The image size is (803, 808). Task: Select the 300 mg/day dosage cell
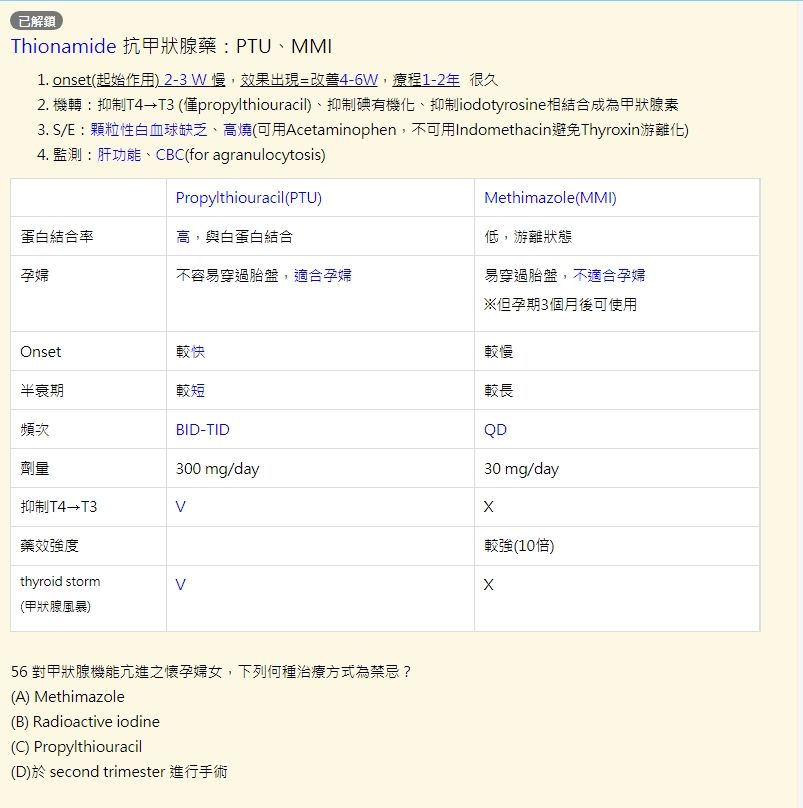(x=216, y=468)
